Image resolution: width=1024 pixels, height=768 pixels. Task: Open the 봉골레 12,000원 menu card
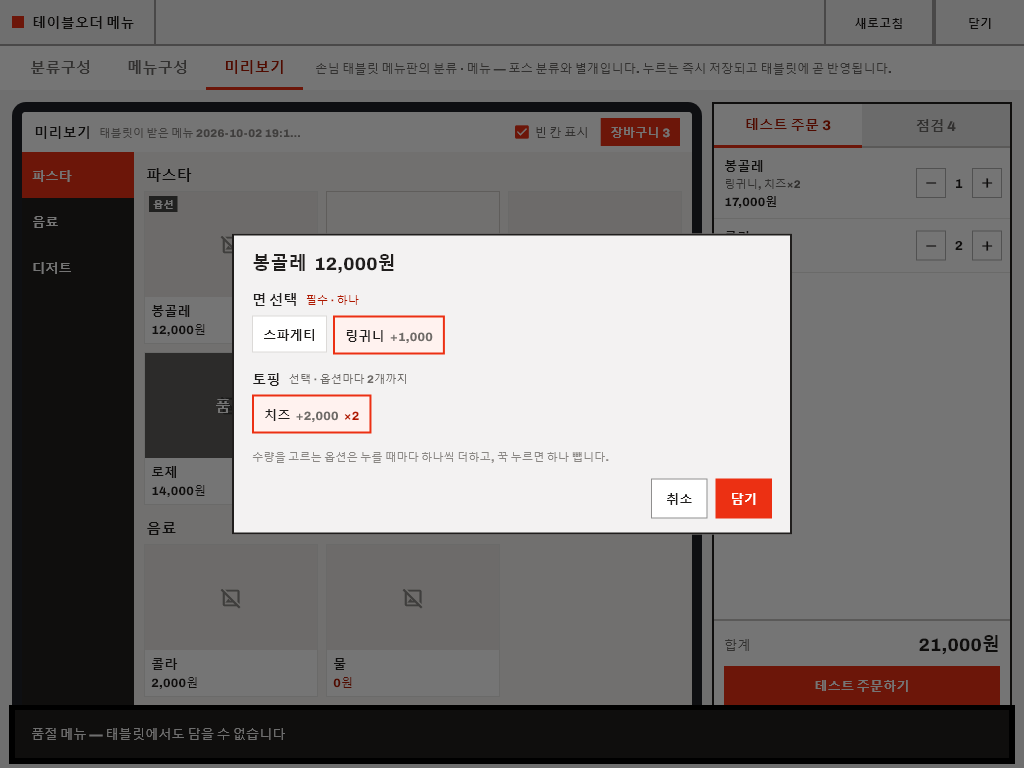tap(188, 267)
